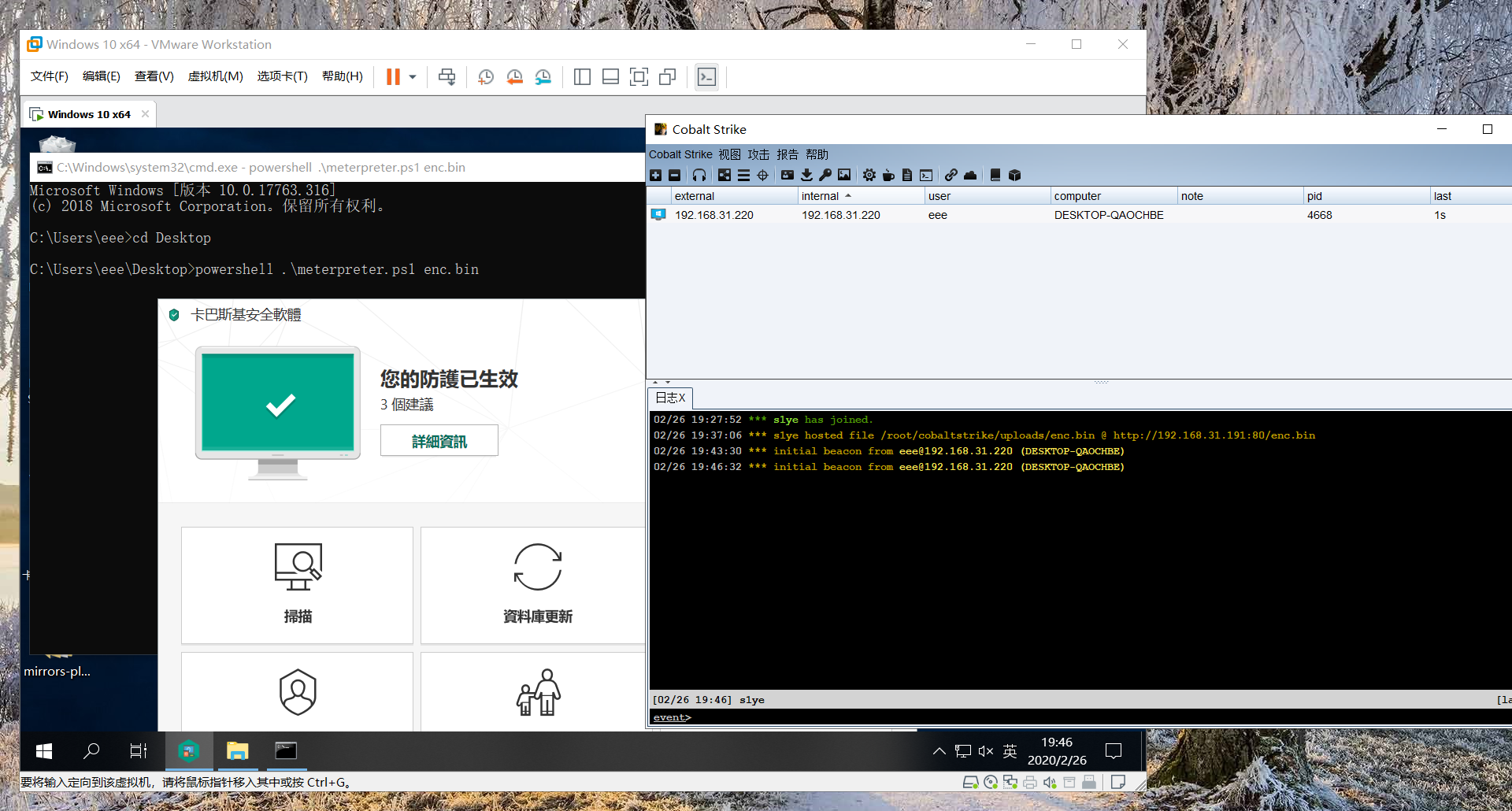Switch to session table view icon
The image size is (1512, 811).
pyautogui.click(x=743, y=175)
